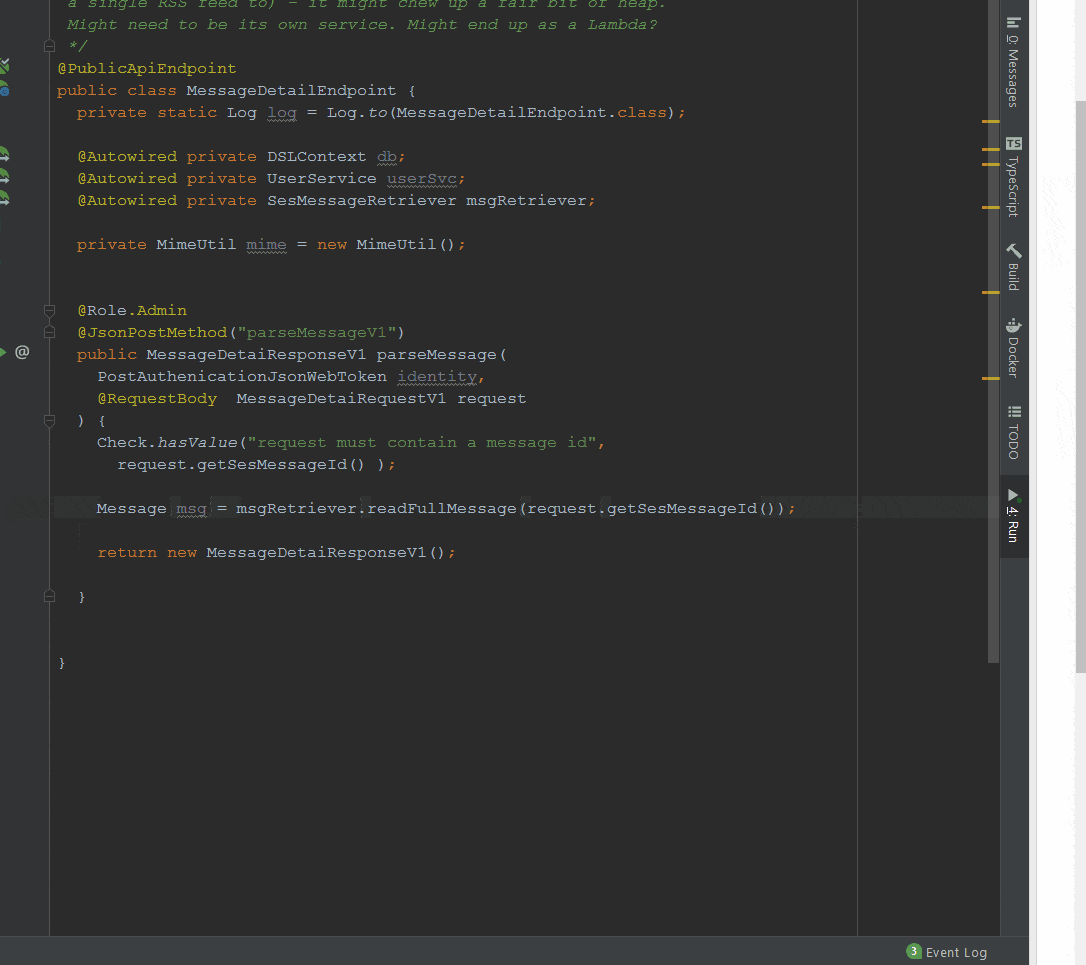Click the hasValue method call
Image resolution: width=1086 pixels, height=965 pixels.
click(197, 443)
